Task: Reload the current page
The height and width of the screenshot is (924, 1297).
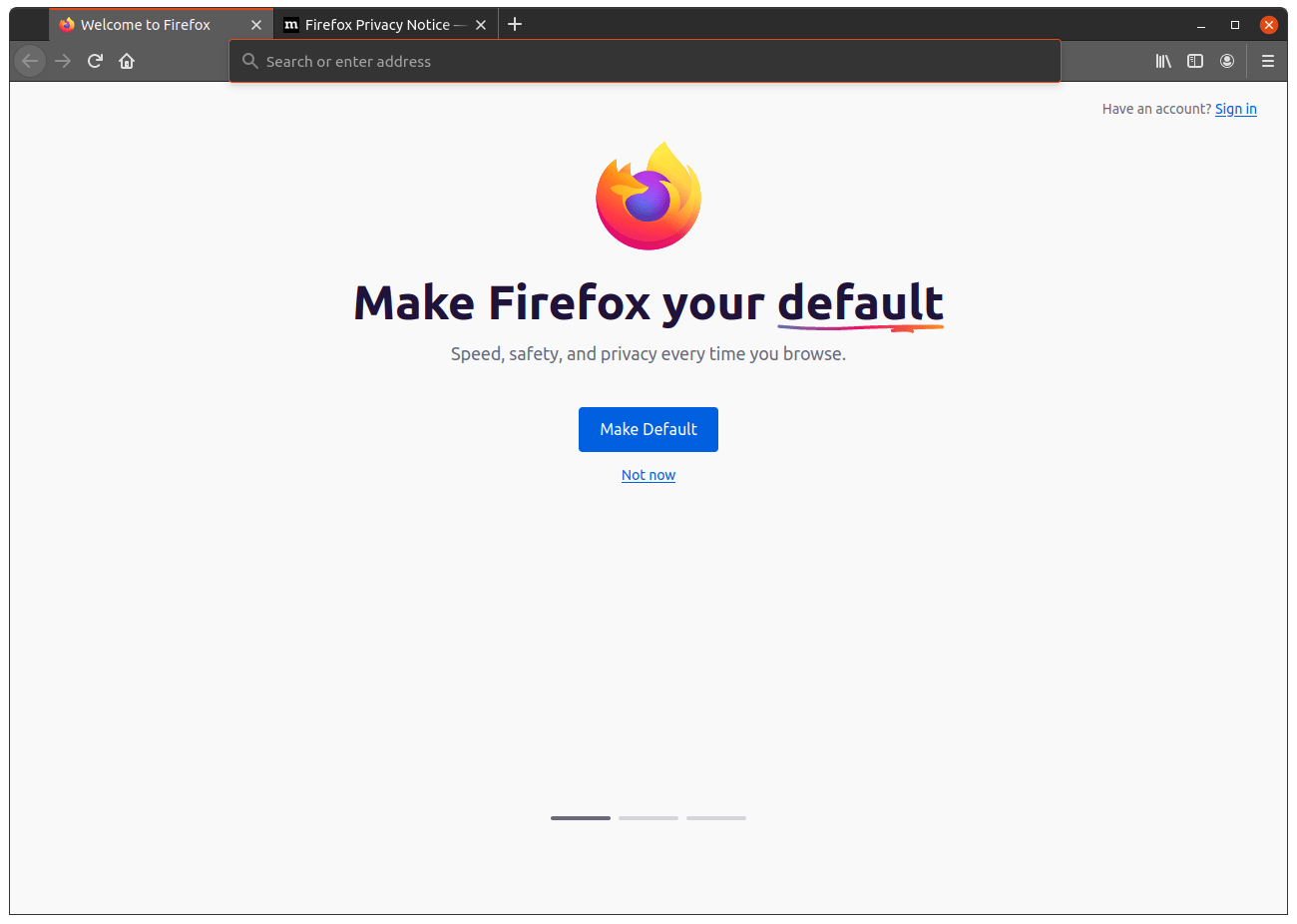Action: tap(95, 61)
